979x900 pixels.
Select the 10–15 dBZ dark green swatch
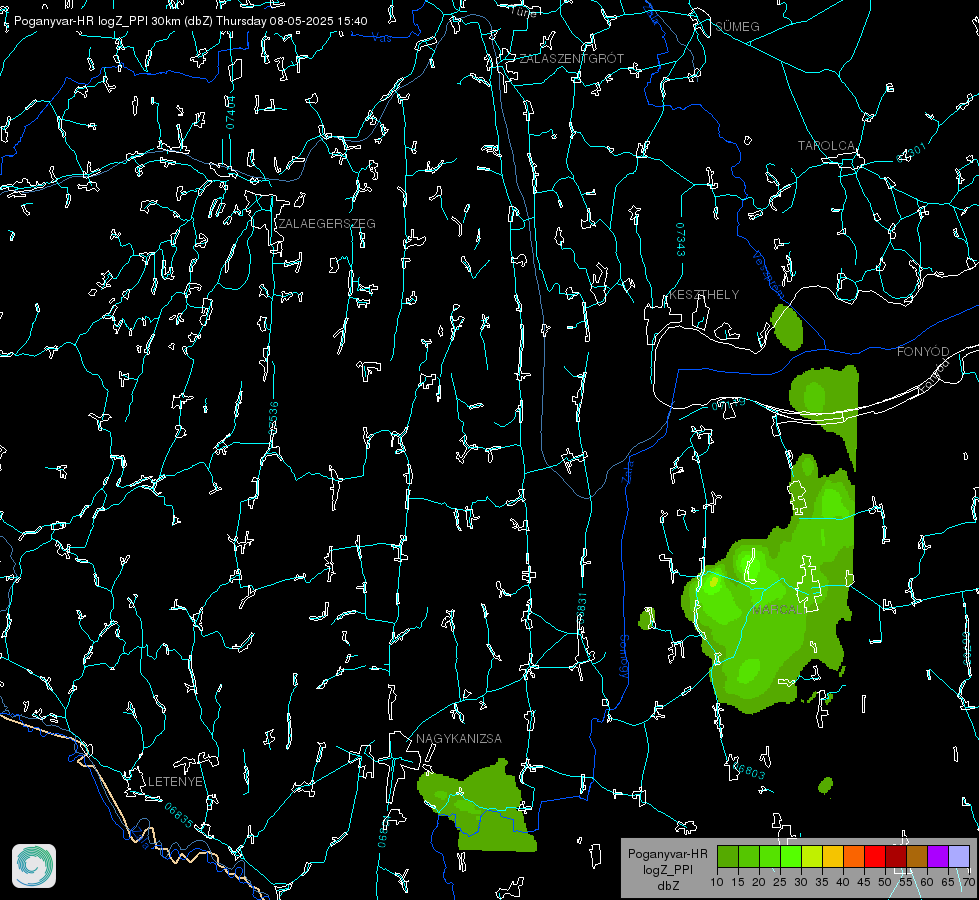click(x=728, y=857)
